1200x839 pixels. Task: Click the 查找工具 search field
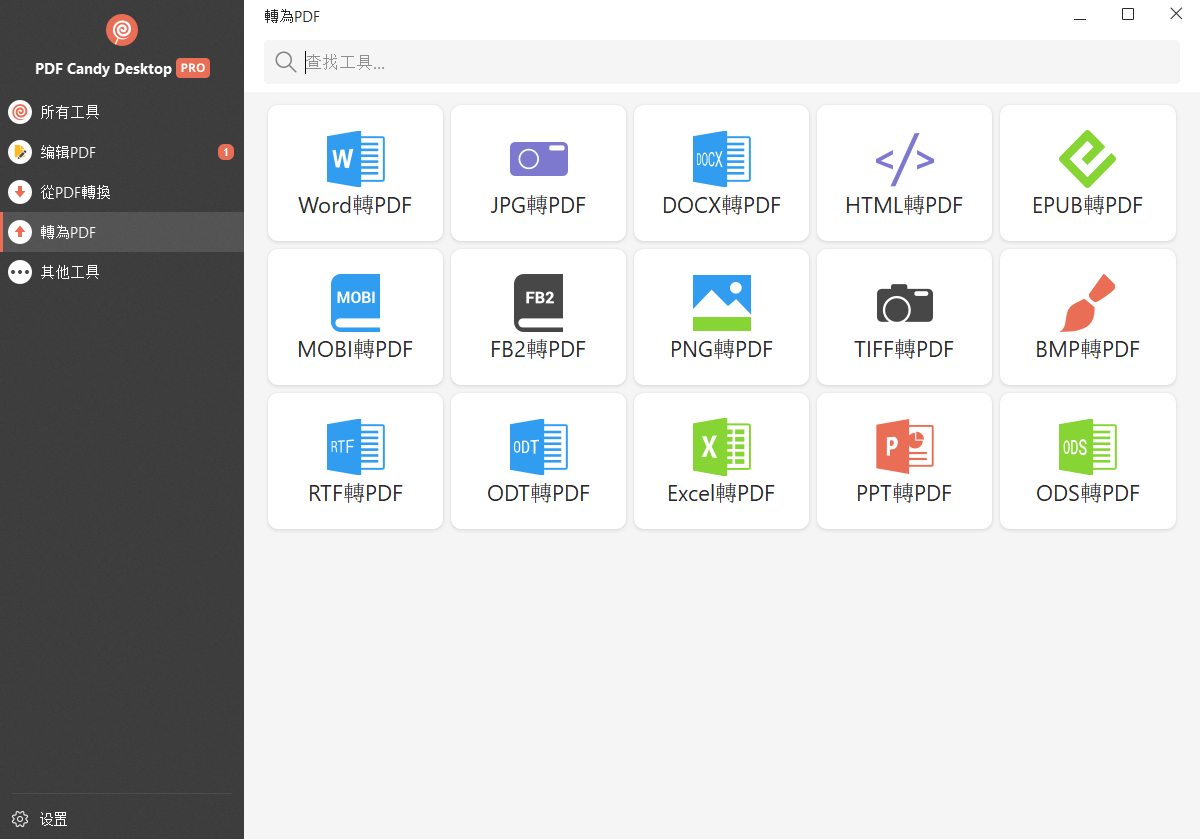click(x=600, y=61)
